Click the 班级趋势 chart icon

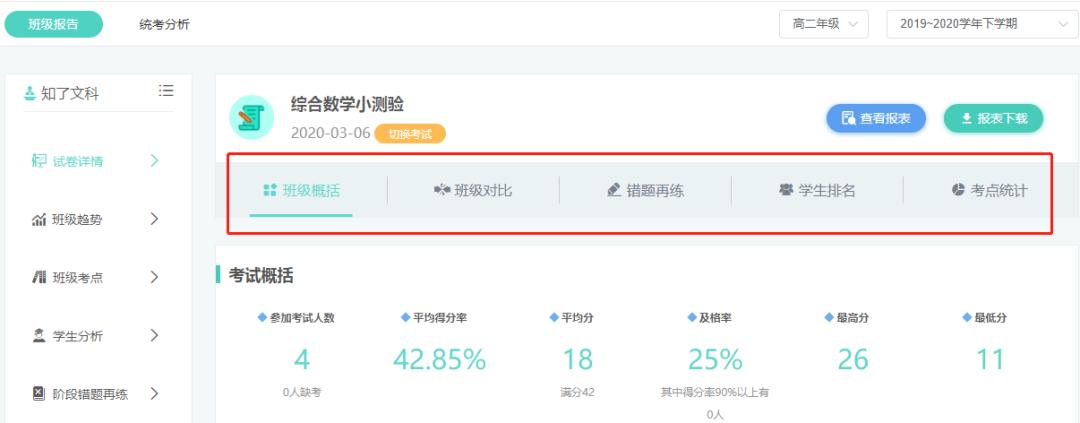point(39,220)
